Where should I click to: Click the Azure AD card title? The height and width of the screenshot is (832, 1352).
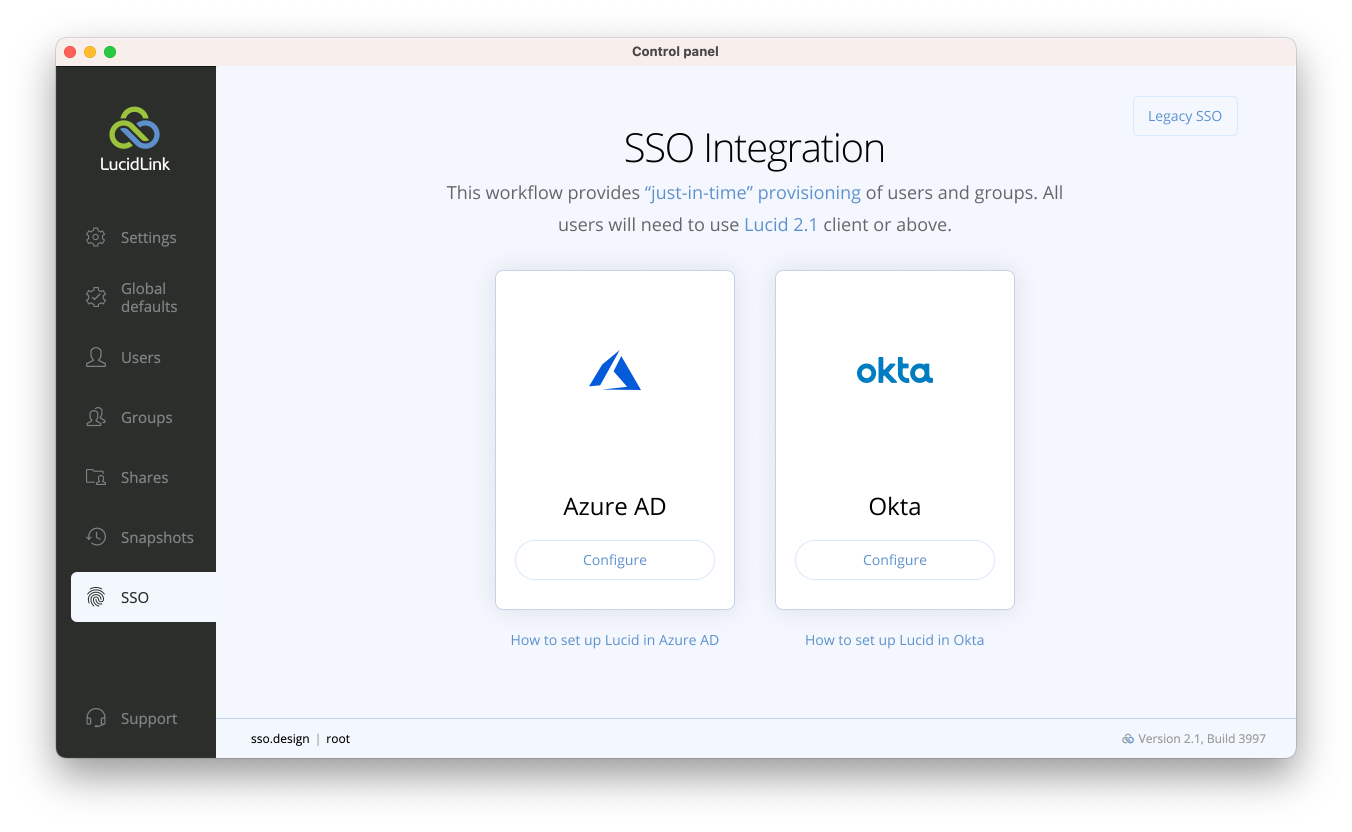(x=615, y=506)
